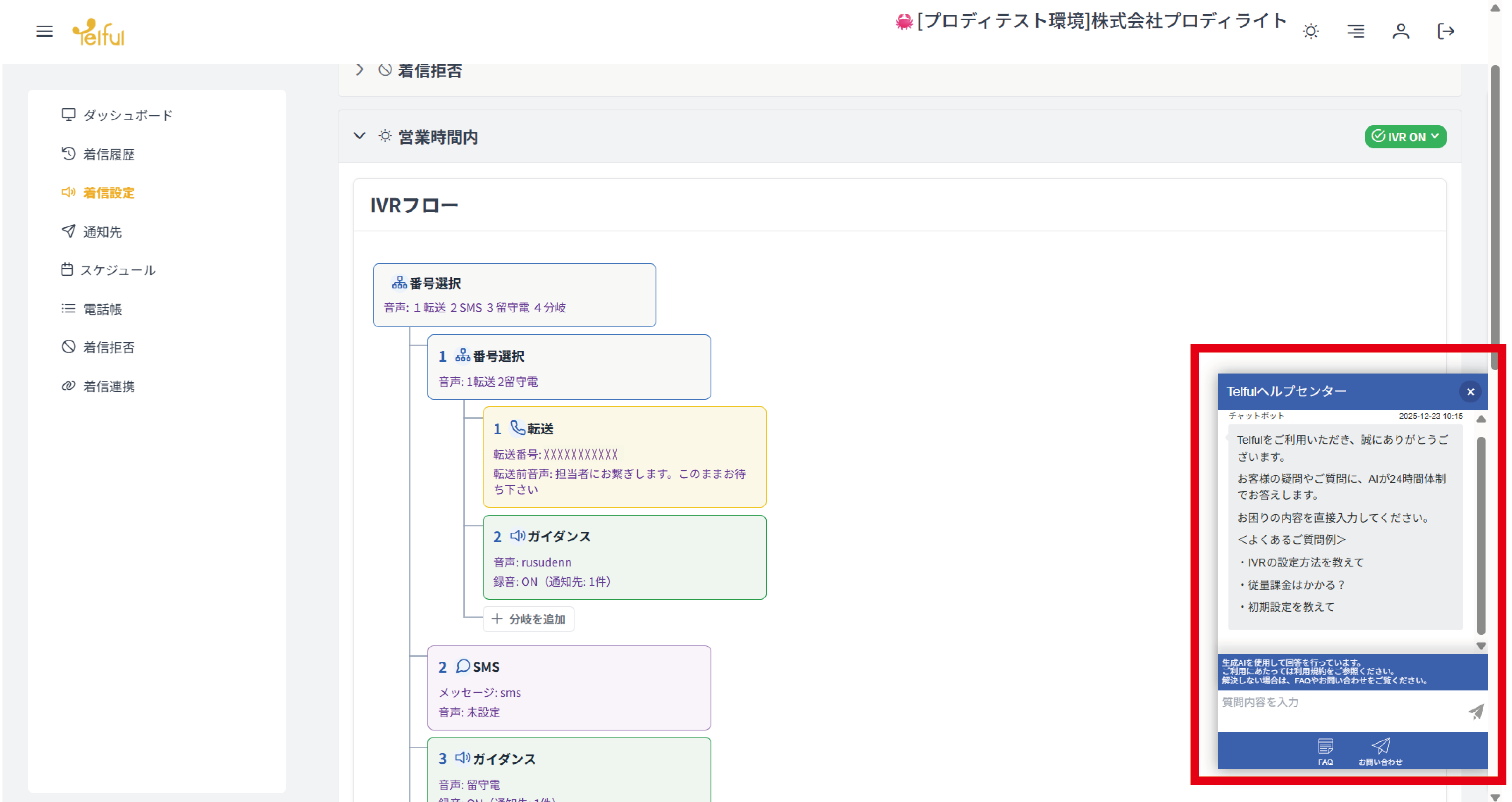Open the hamburger menu icon
The image size is (1512, 802).
[x=44, y=31]
